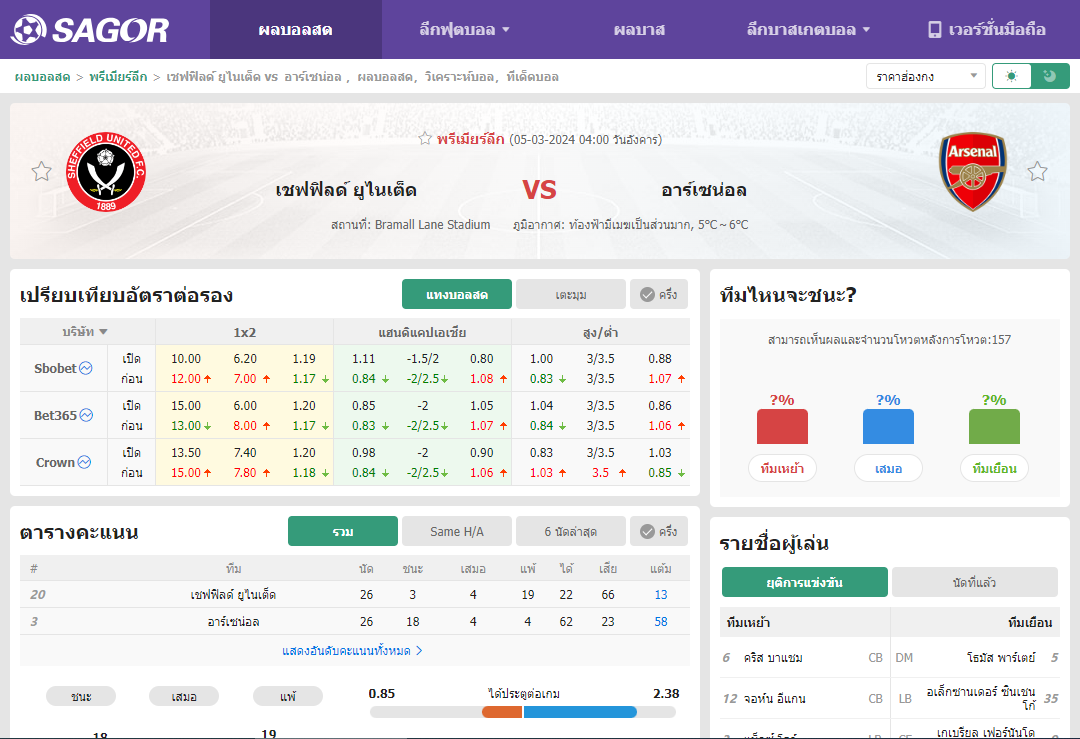The image size is (1080, 739).
Task: Click Sbobet previous home odds 12.00
Action: pos(186,379)
